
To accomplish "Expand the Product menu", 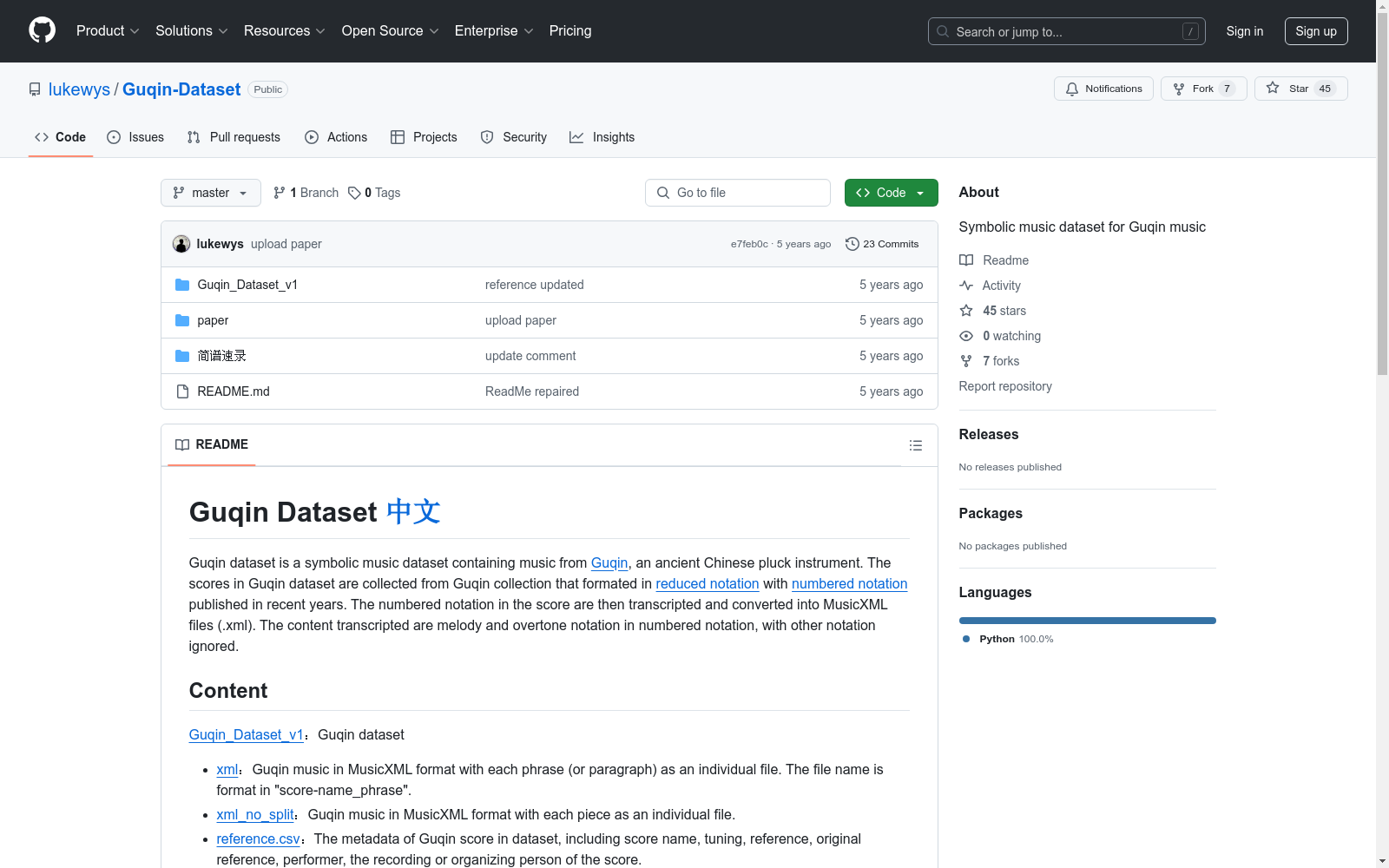I will pos(108,31).
